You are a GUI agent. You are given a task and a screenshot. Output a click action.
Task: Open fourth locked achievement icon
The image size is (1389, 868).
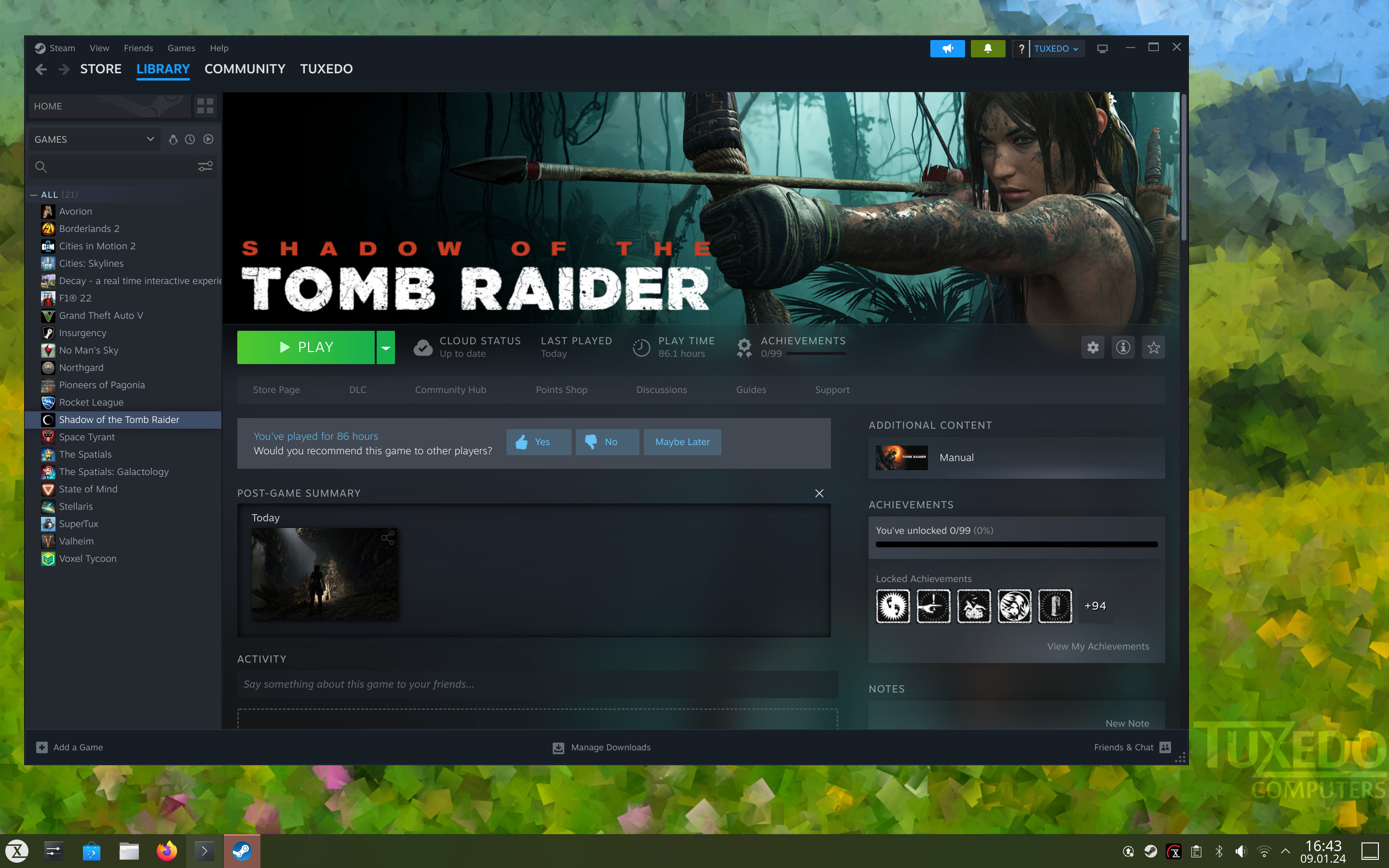[x=1014, y=606]
